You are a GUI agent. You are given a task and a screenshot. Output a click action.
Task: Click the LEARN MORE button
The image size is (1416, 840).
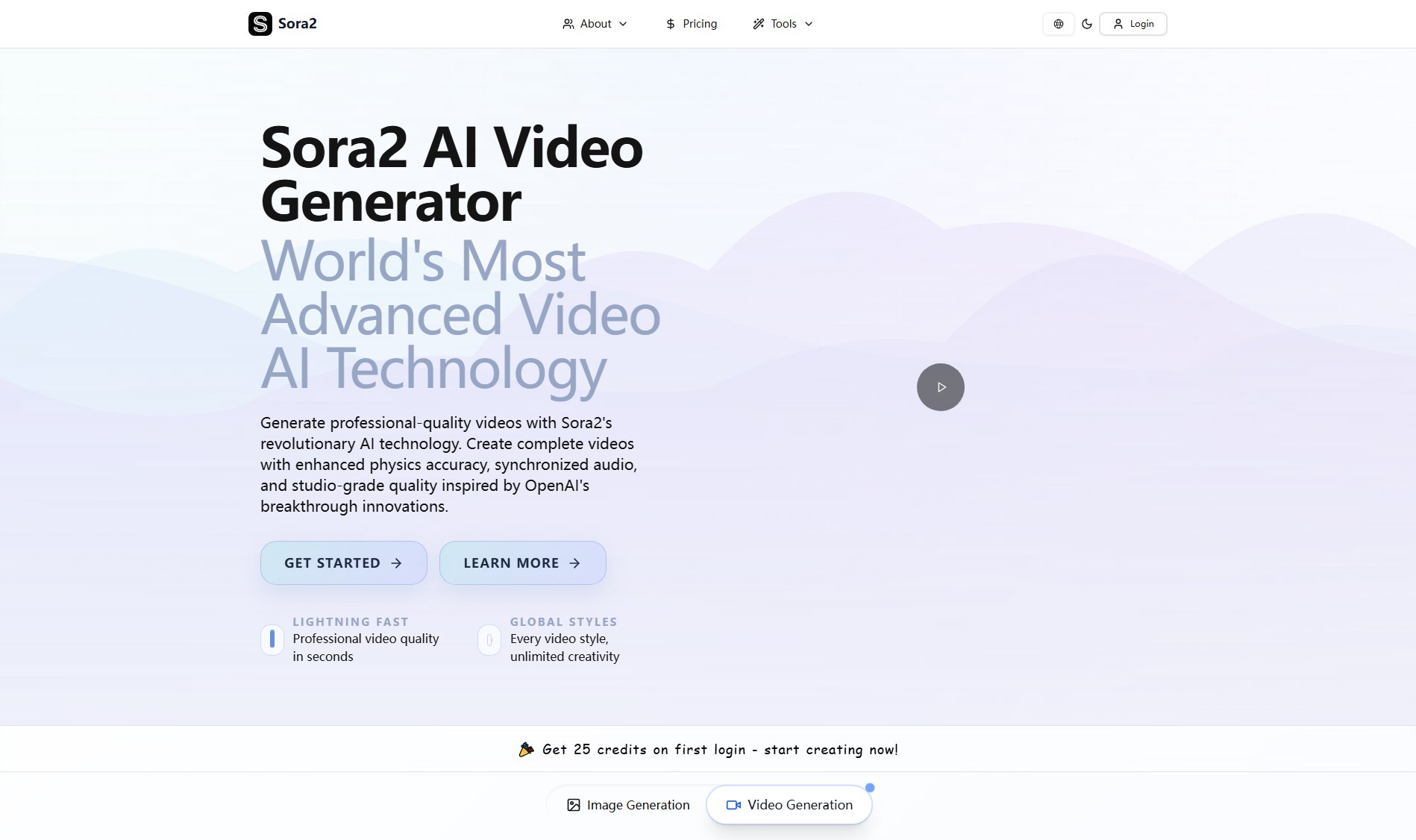522,563
